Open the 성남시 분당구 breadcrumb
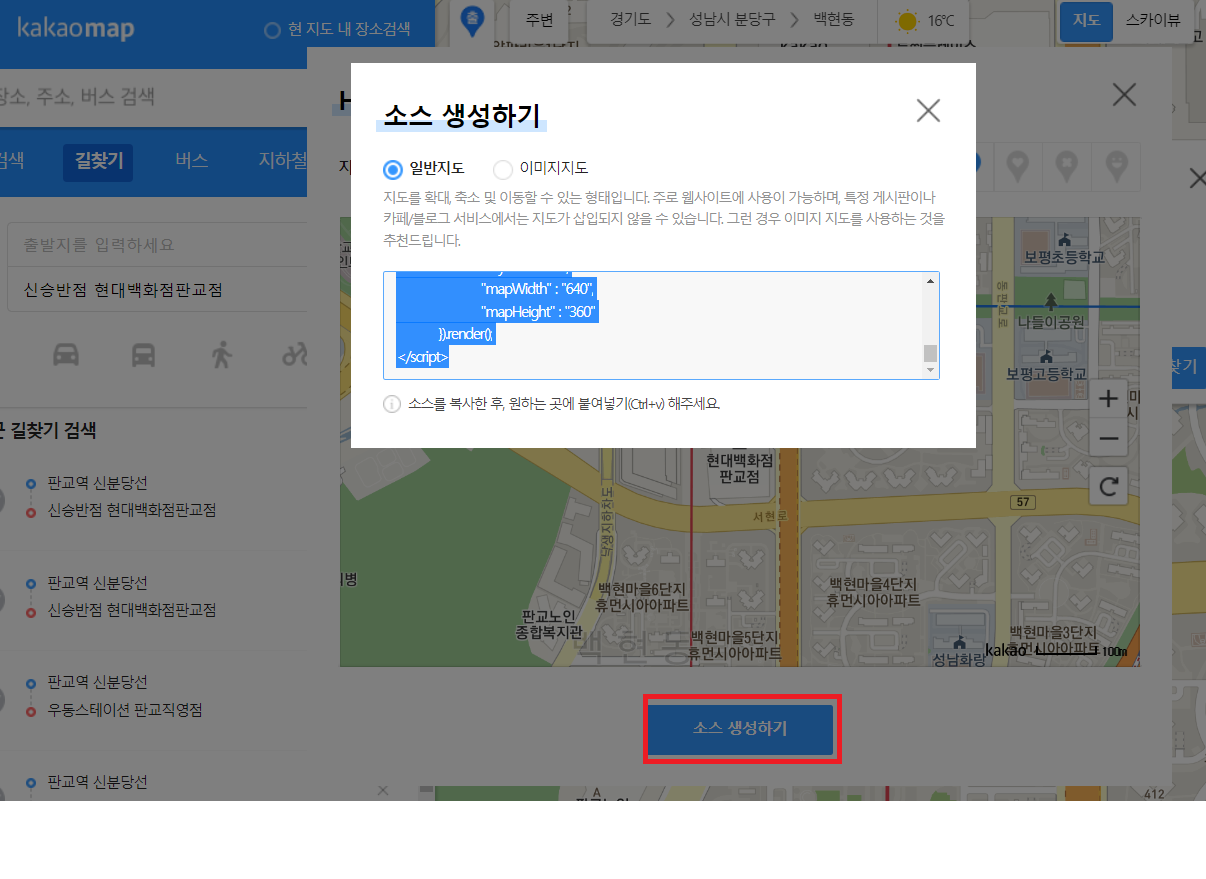This screenshot has height=879, width=1206. 732,20
